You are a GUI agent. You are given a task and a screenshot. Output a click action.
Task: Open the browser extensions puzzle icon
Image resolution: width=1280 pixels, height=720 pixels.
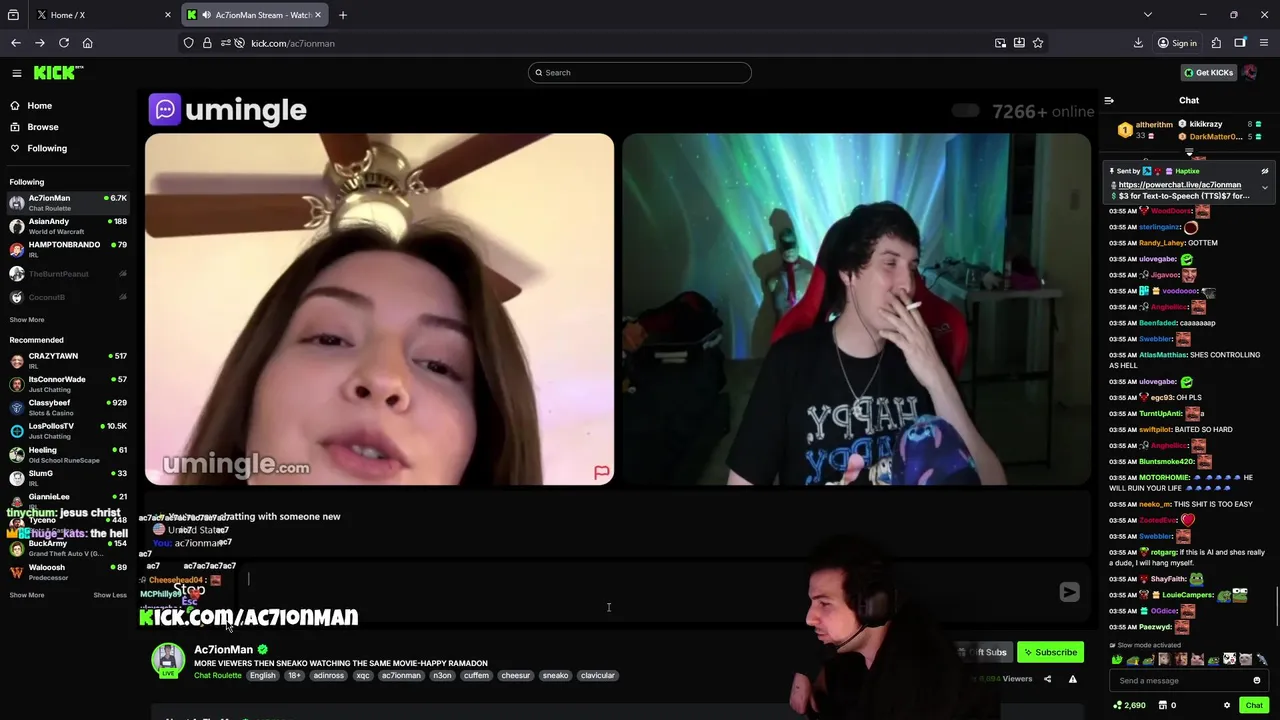pos(1216,43)
